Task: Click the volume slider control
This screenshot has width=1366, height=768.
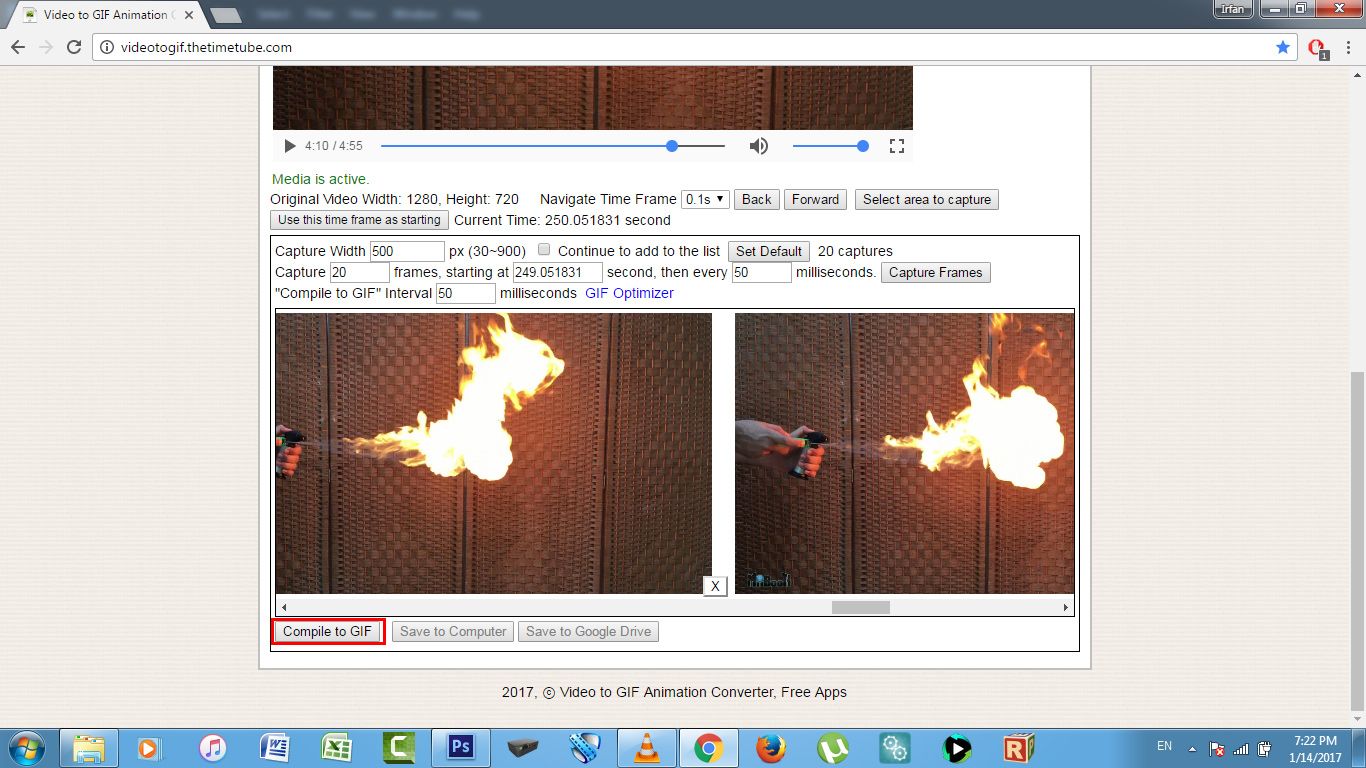Action: (x=861, y=146)
